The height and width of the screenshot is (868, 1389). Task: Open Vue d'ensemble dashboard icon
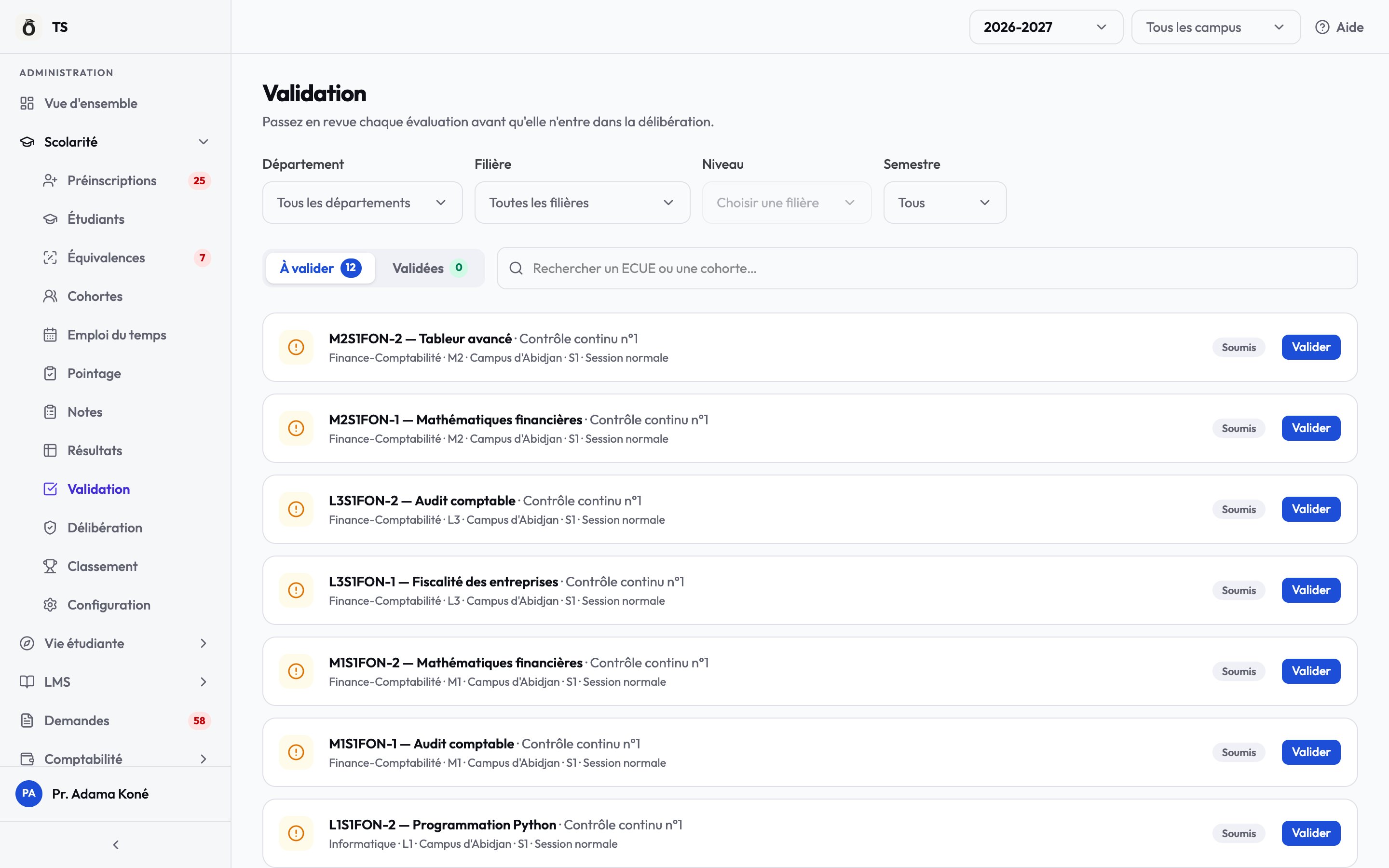tap(27, 103)
